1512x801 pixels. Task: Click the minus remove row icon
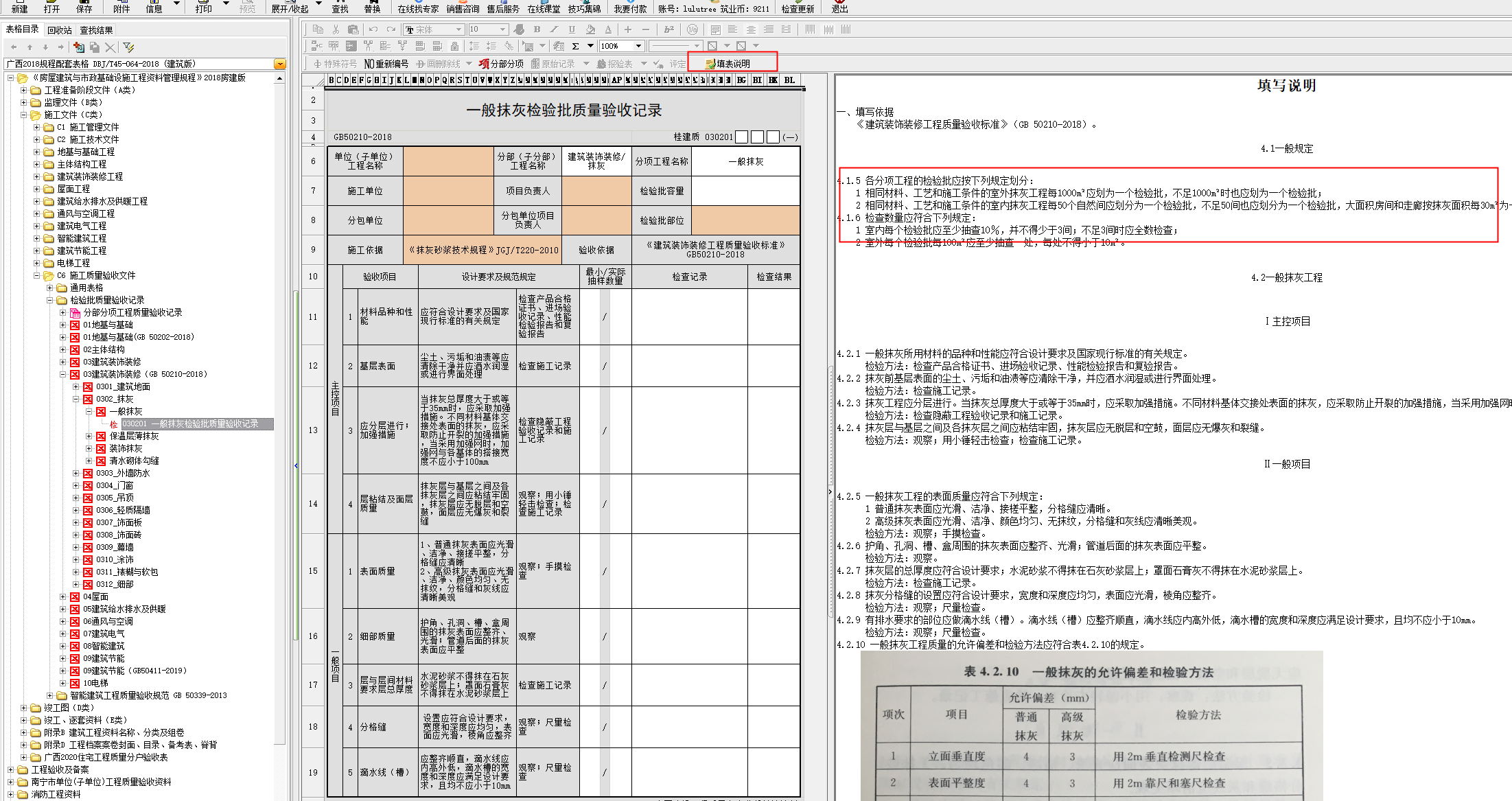[645, 30]
